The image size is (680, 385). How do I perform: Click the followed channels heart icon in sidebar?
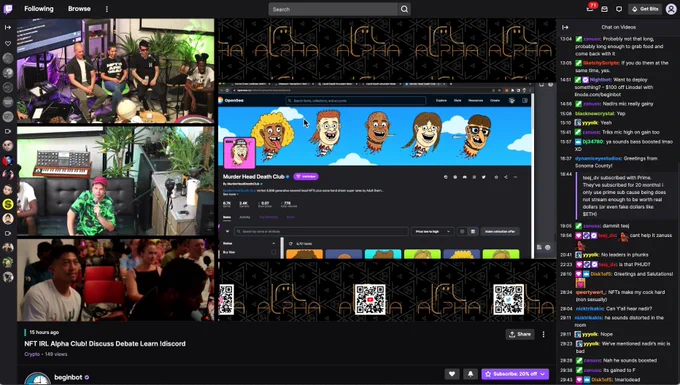pyautogui.click(x=8, y=43)
